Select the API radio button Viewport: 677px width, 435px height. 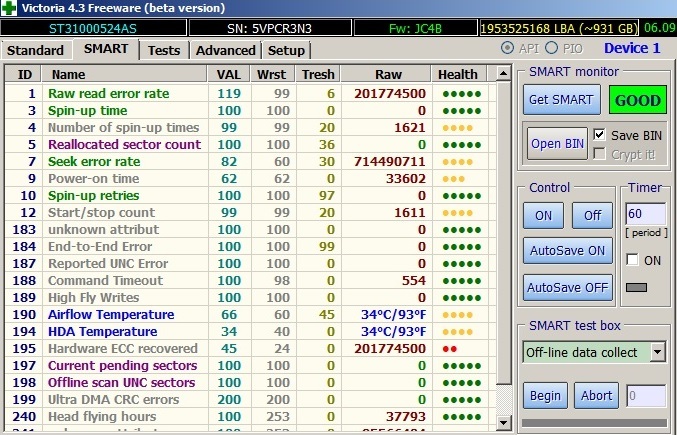tap(507, 48)
